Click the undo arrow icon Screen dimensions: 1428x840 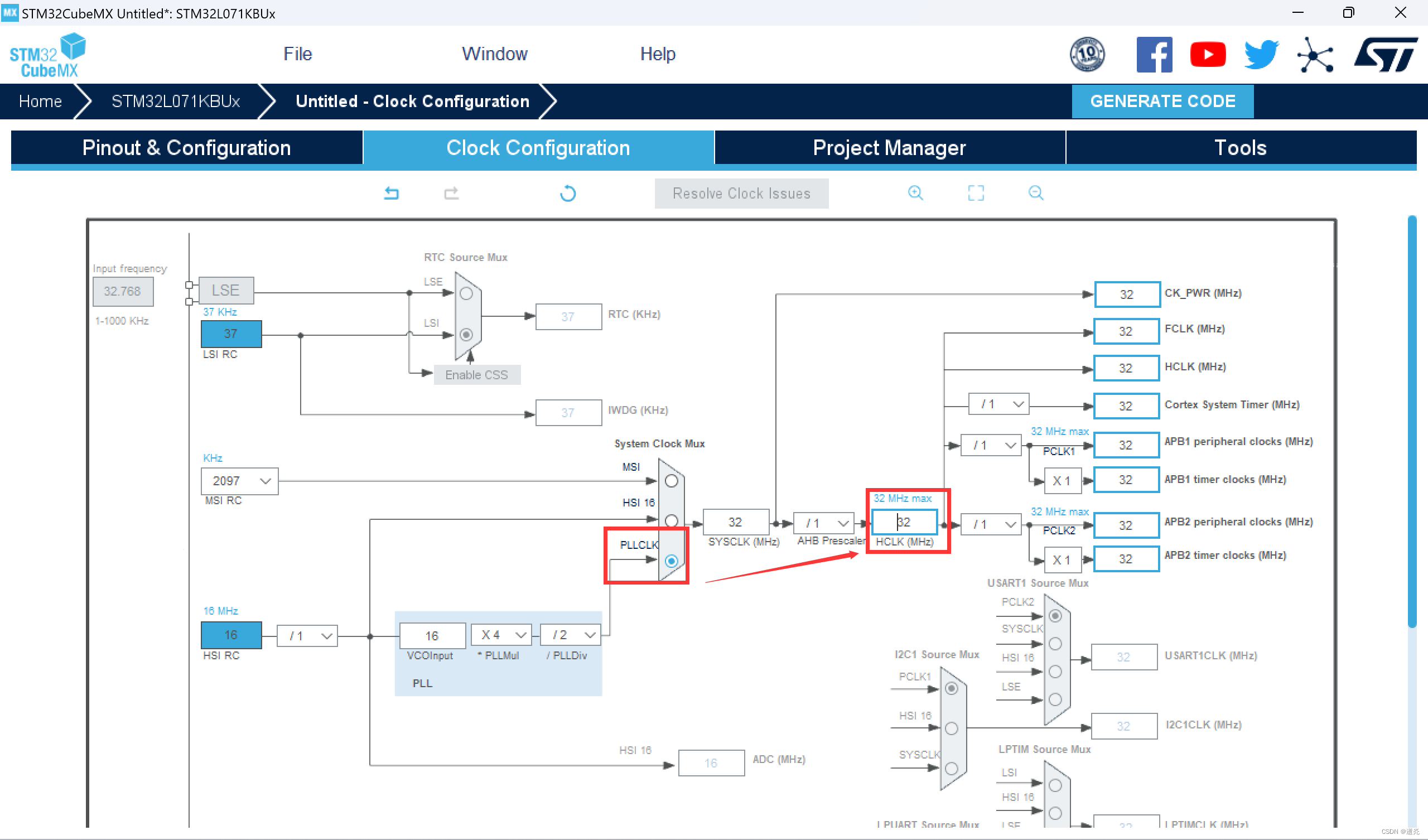(392, 194)
